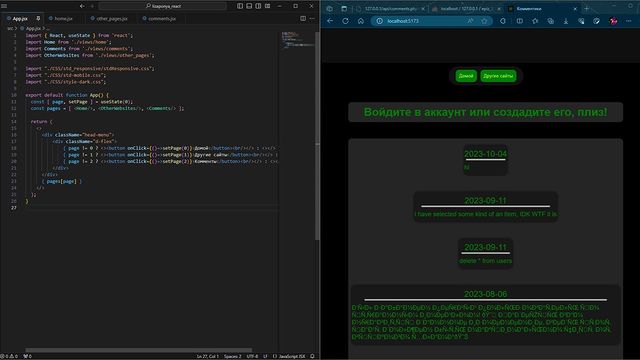Screen dimensions: 640x360
Task: Go to the browser home page
Action: pyautogui.click(x=361, y=21)
